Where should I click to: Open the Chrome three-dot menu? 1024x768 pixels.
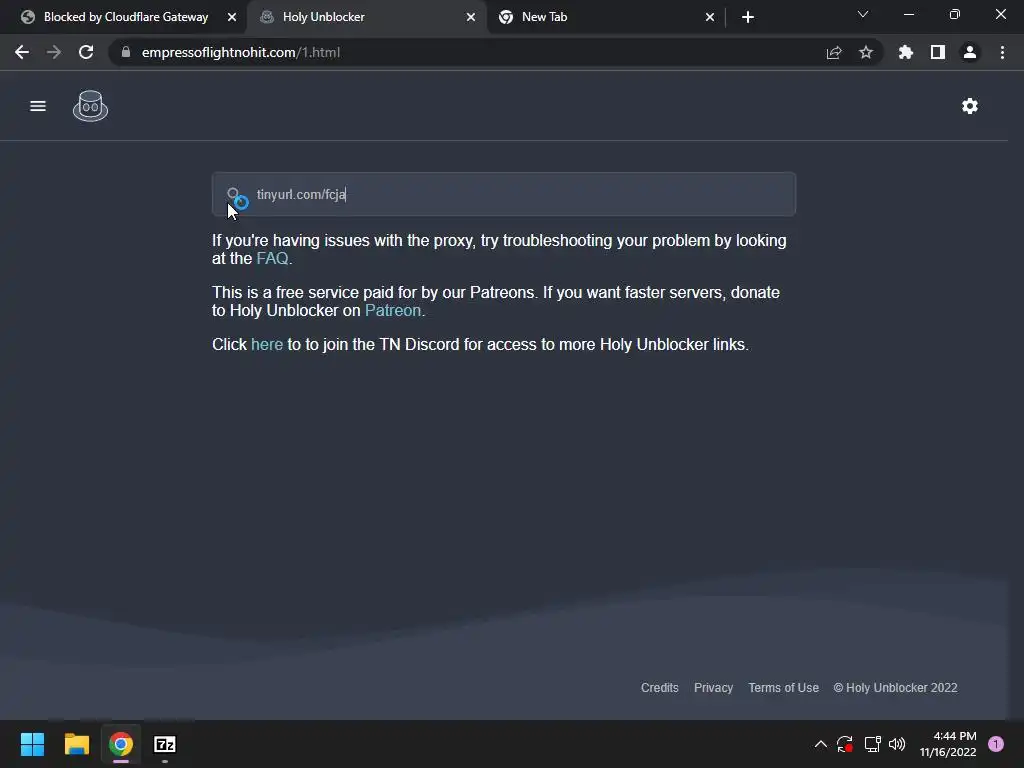pos(1002,52)
